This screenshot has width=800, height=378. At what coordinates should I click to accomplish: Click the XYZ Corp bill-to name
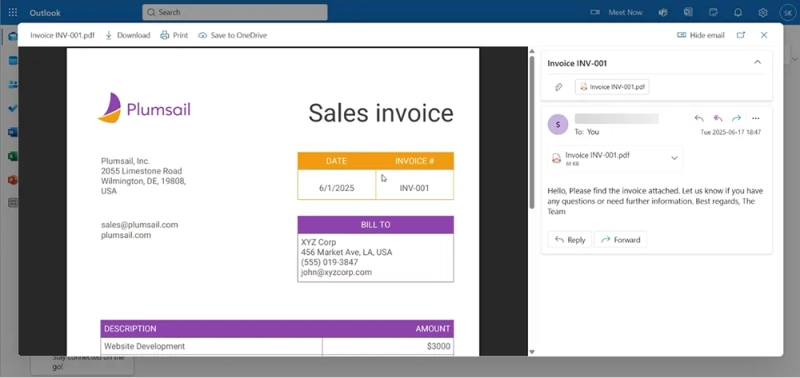318,242
